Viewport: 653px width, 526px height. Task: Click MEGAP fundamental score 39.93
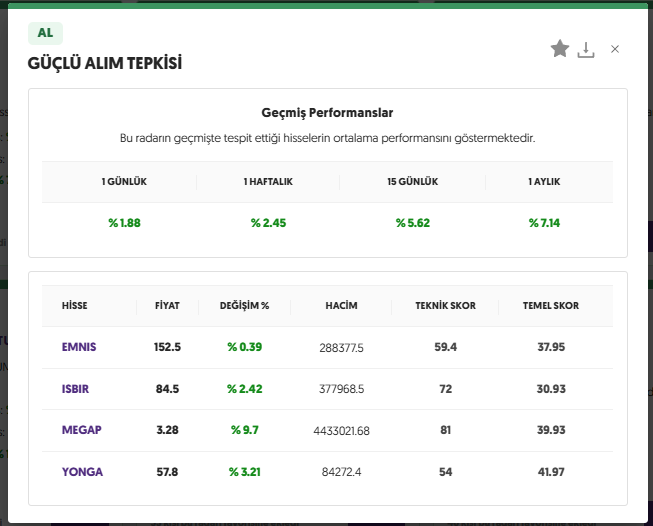[551, 430]
